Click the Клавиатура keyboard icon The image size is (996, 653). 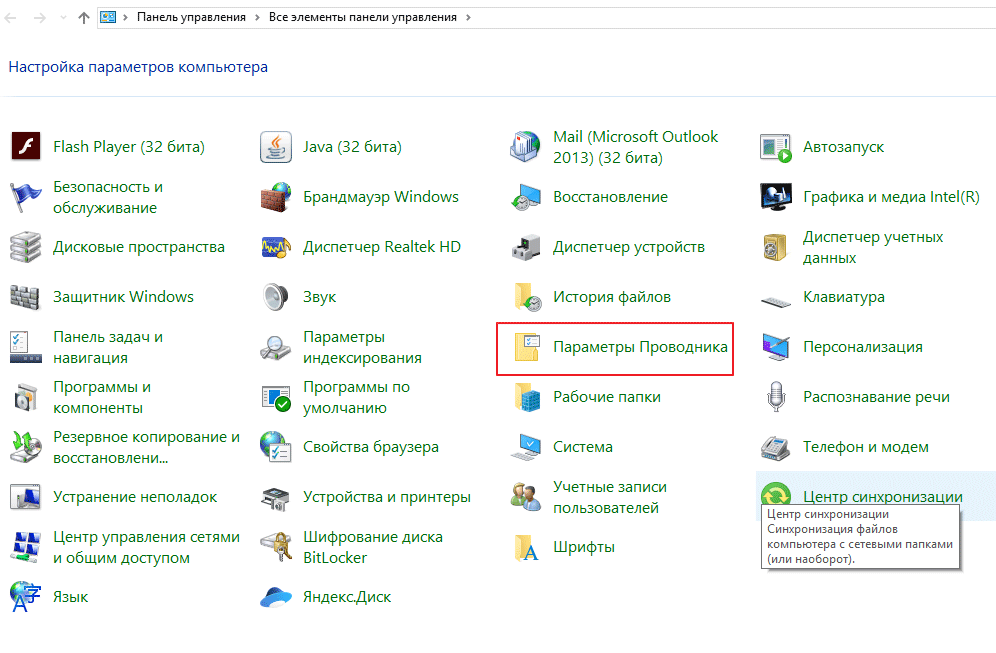pyautogui.click(x=776, y=298)
